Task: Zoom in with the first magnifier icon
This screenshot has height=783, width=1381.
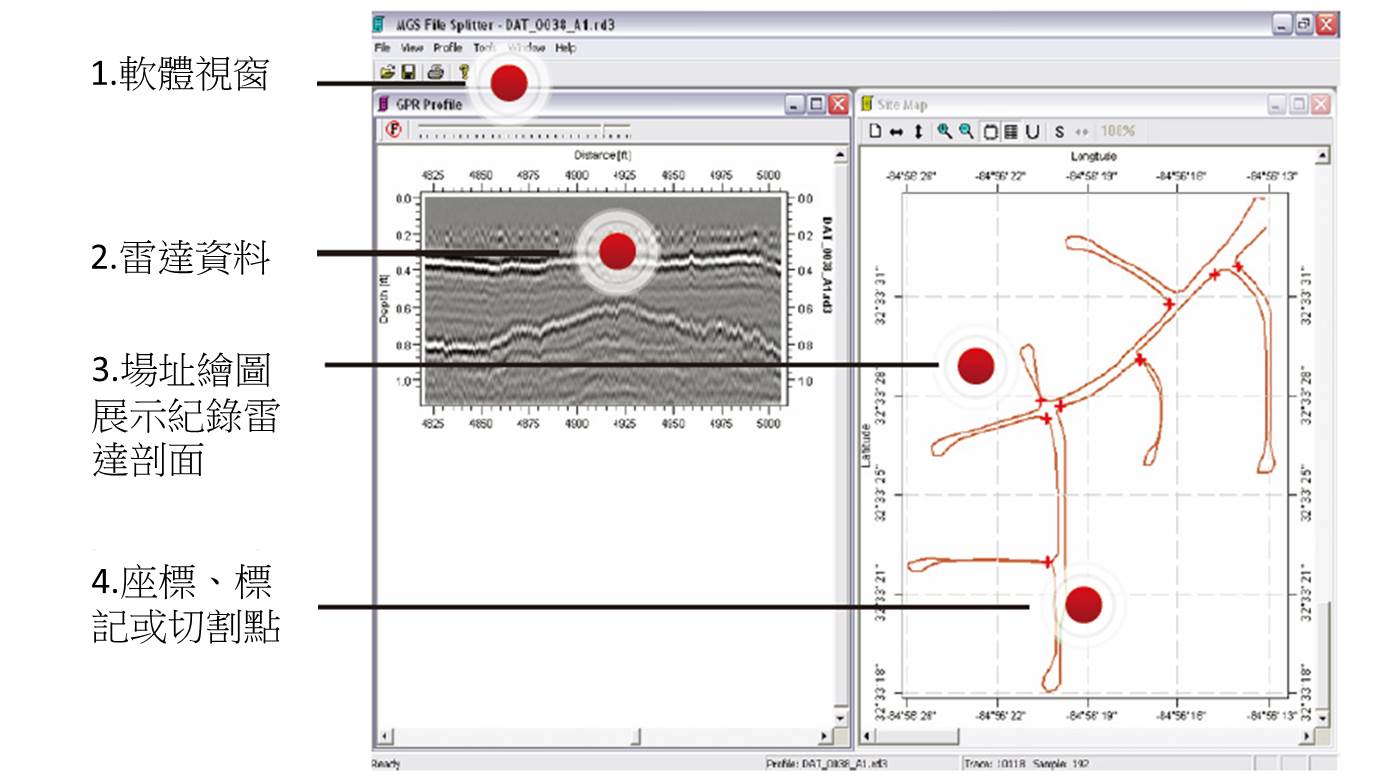Action: coord(944,131)
